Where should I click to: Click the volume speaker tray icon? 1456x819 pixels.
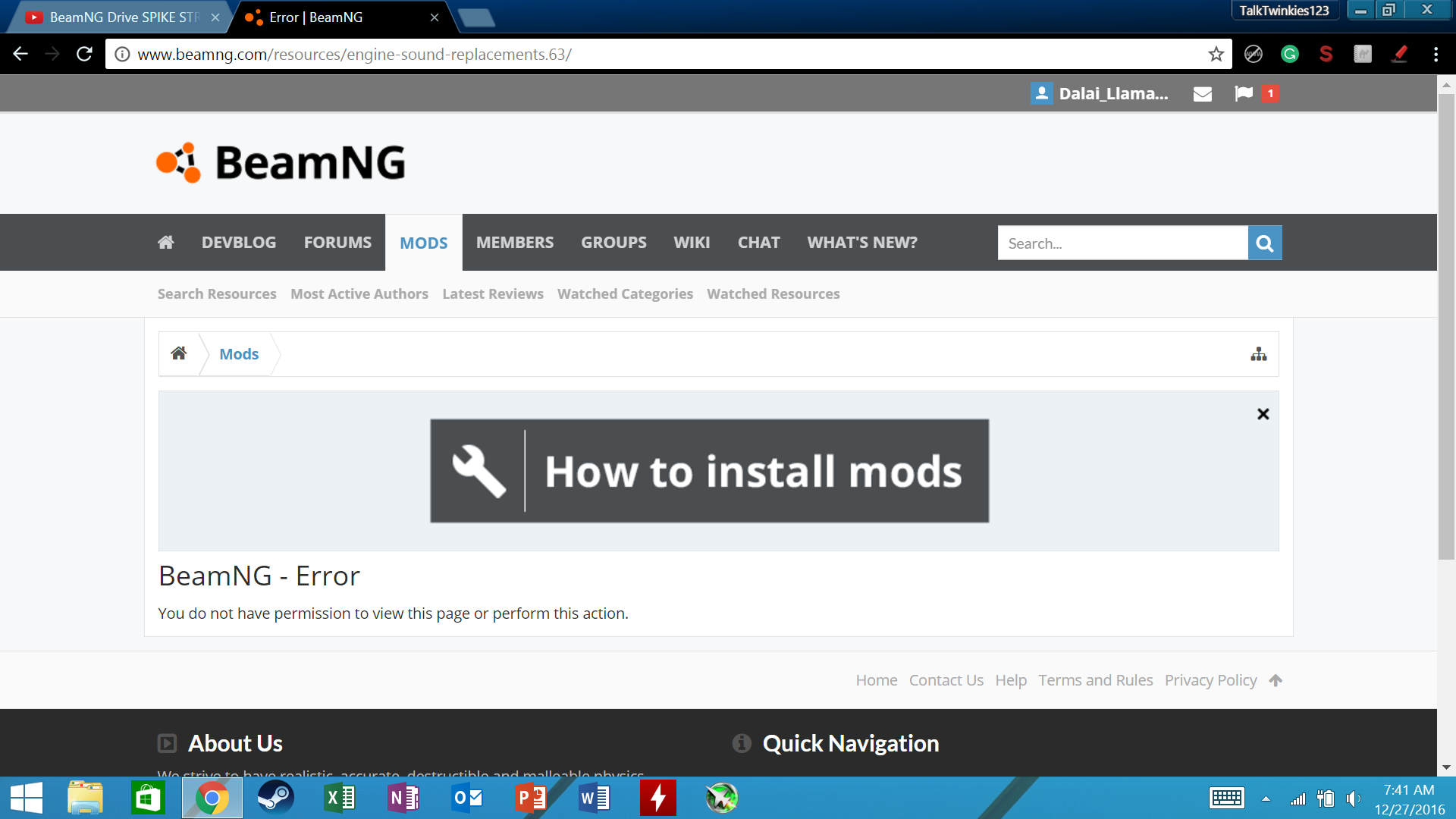click(x=1353, y=799)
